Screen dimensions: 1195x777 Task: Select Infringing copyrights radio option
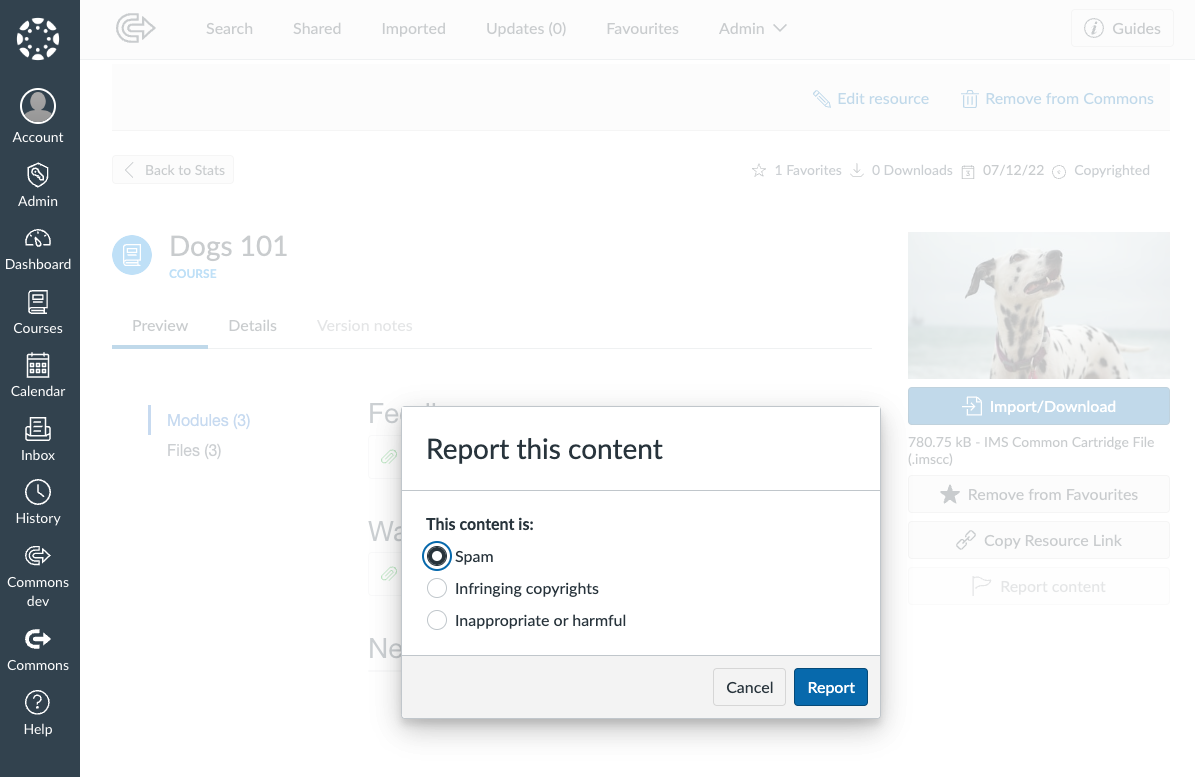[x=437, y=588]
